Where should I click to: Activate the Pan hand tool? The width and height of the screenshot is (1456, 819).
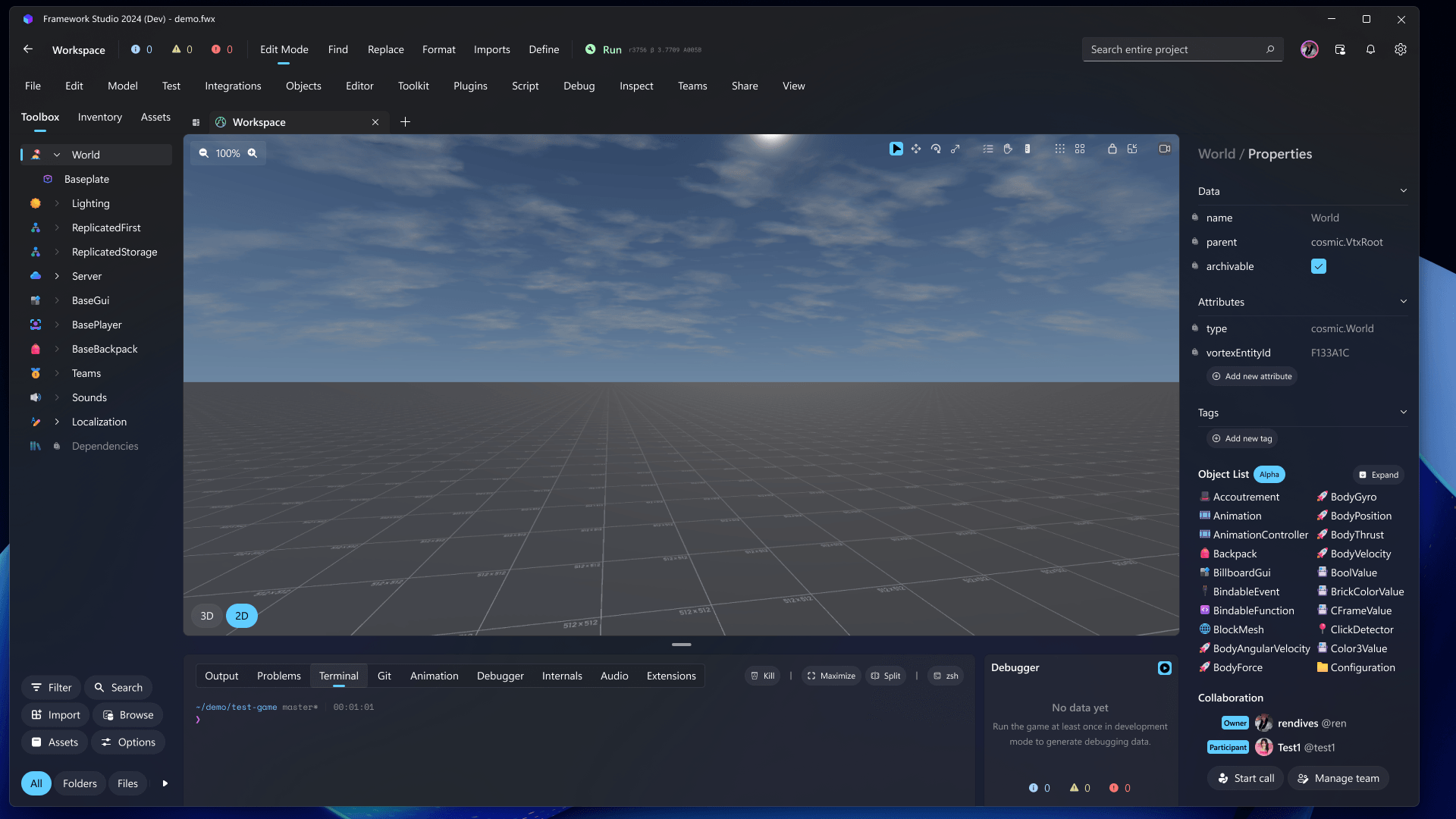1007,149
